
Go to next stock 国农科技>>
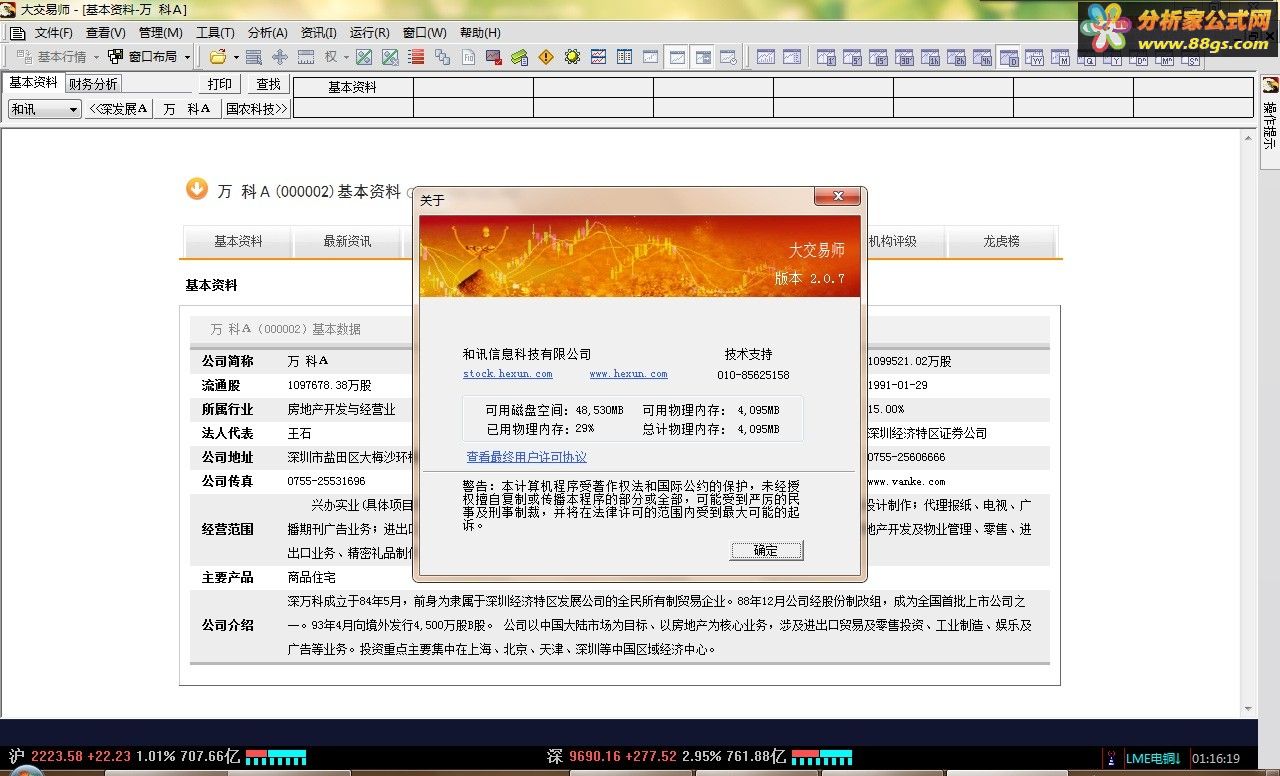(256, 109)
